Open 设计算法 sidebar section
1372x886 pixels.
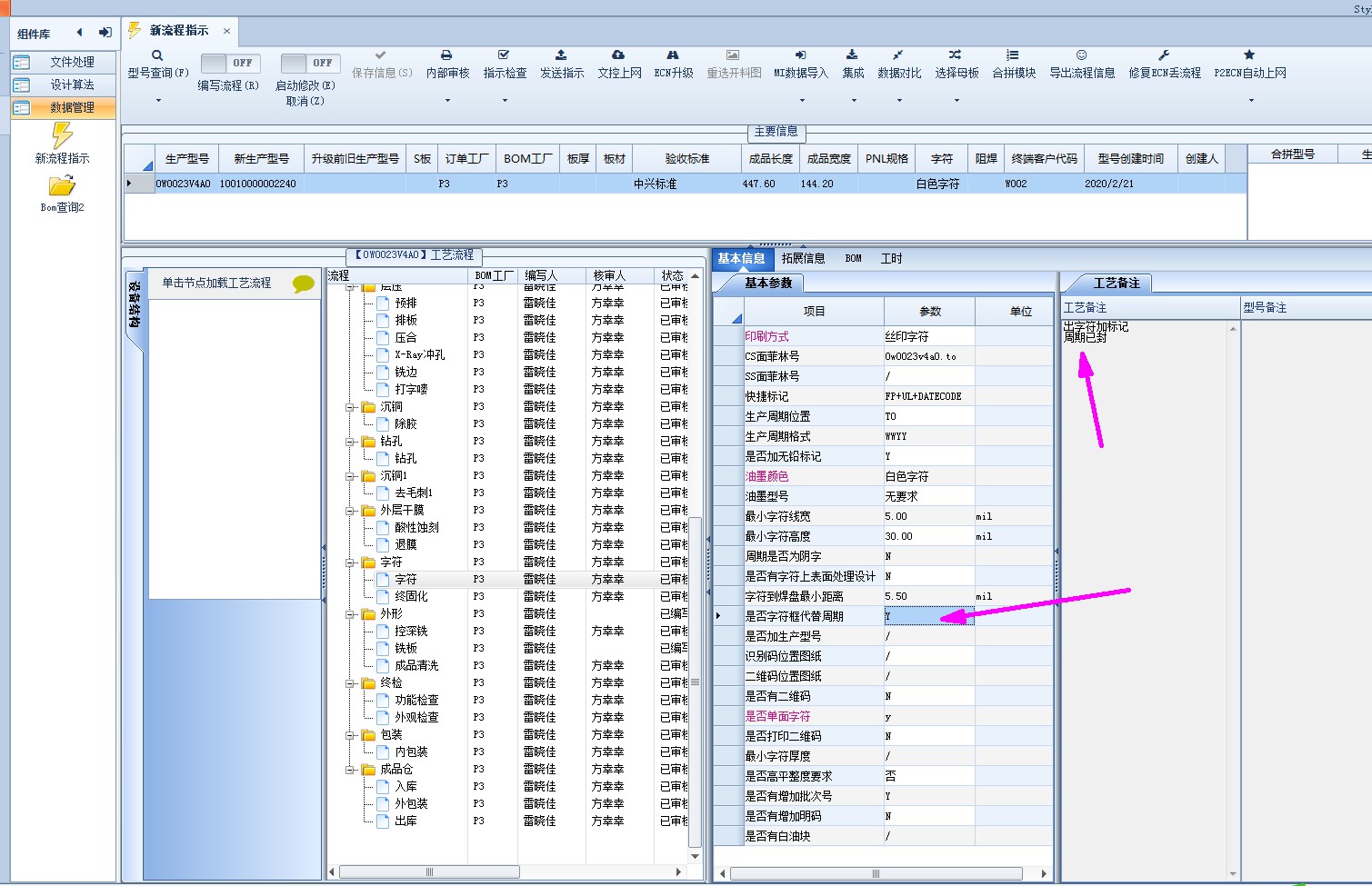pyautogui.click(x=64, y=85)
